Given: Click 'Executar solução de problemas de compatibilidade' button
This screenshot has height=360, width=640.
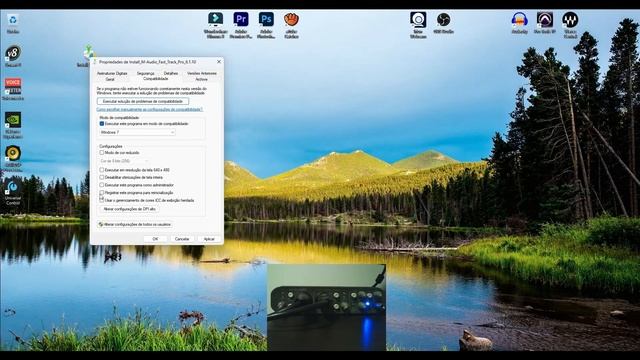Looking at the screenshot, I should pyautogui.click(x=143, y=101).
